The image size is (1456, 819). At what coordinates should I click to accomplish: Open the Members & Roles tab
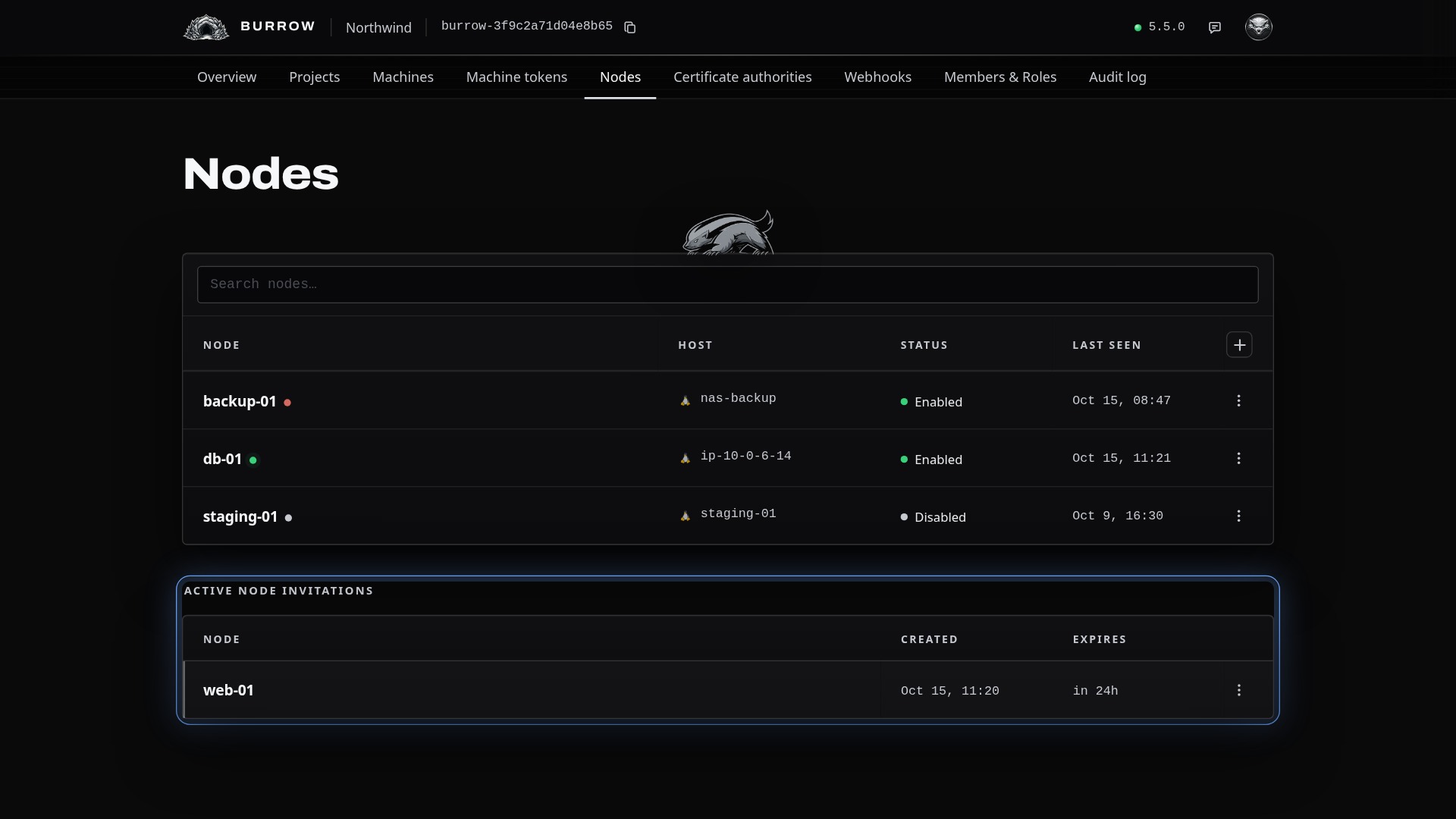(x=1000, y=77)
